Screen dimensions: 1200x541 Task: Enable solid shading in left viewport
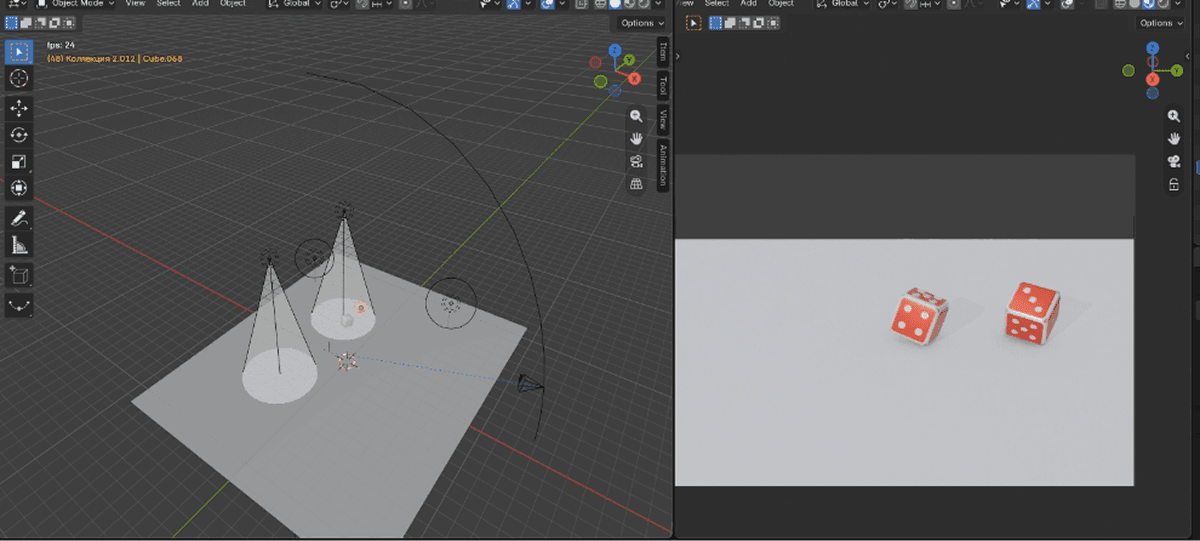click(x=615, y=4)
